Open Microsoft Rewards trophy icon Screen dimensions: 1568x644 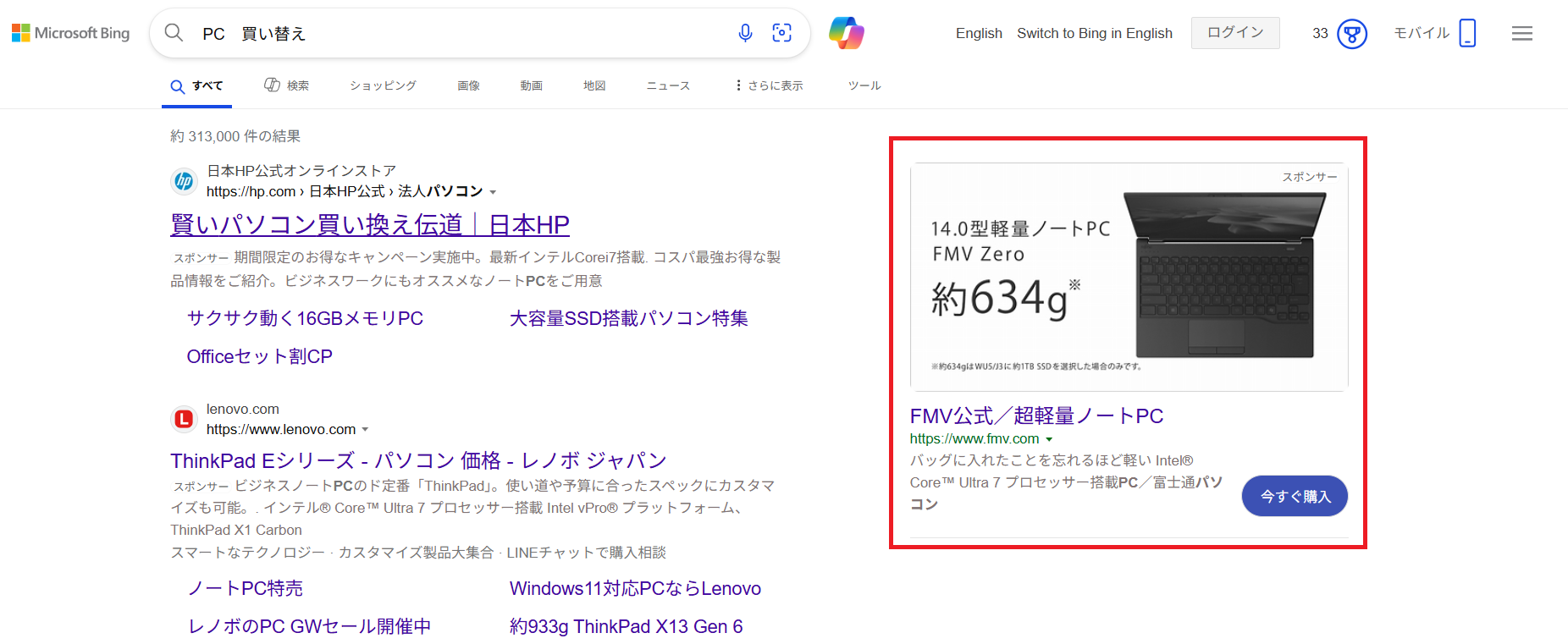[x=1352, y=34]
